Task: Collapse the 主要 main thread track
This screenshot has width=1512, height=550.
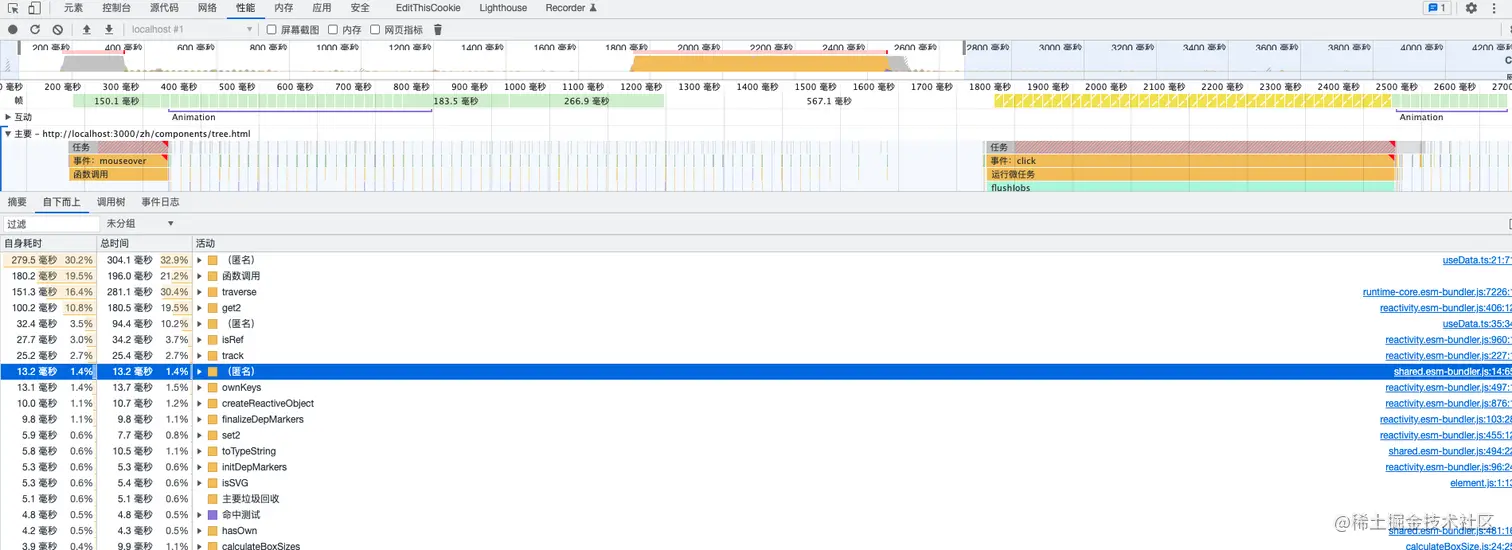Action: coord(8,133)
